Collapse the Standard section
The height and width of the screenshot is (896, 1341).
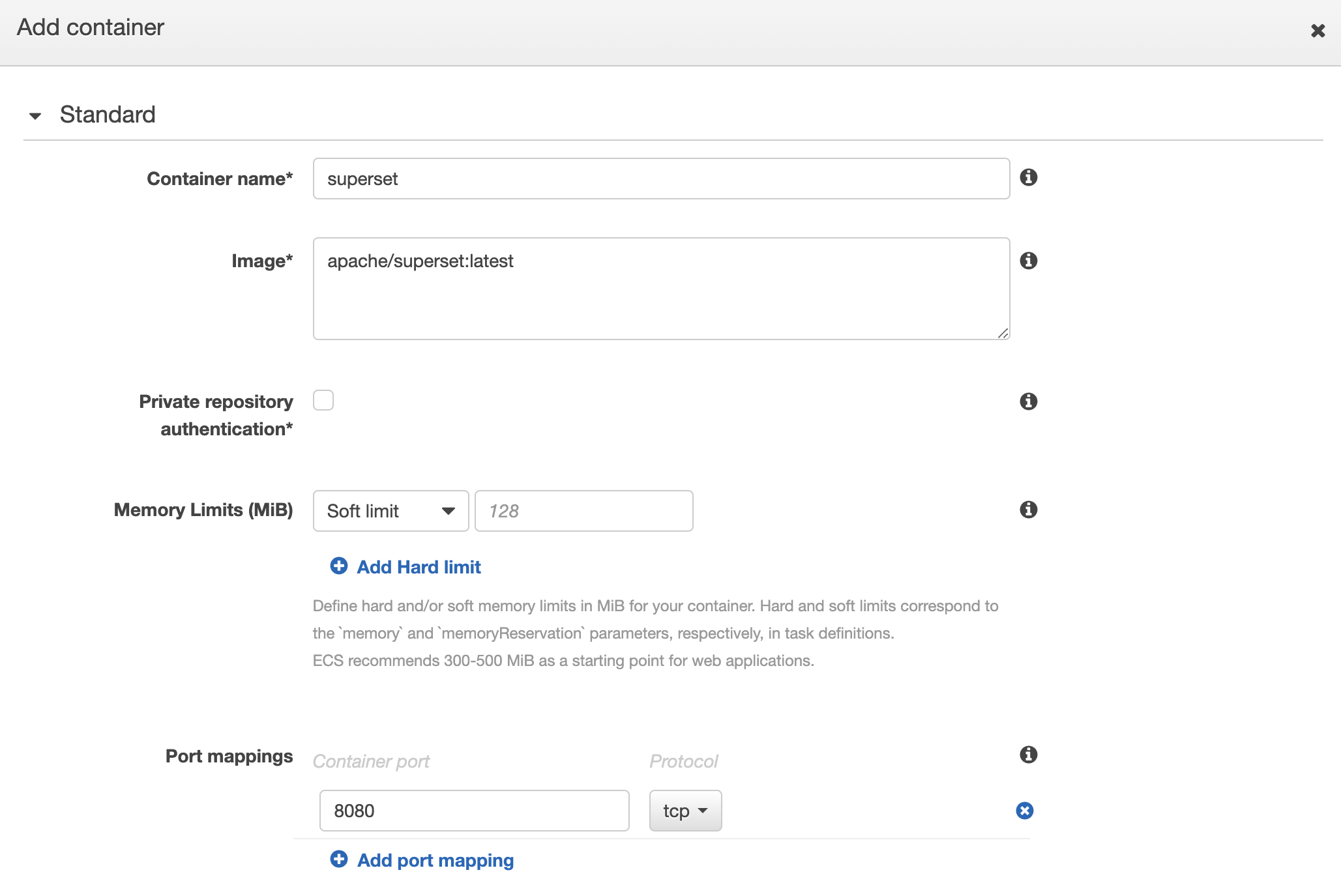pos(35,116)
